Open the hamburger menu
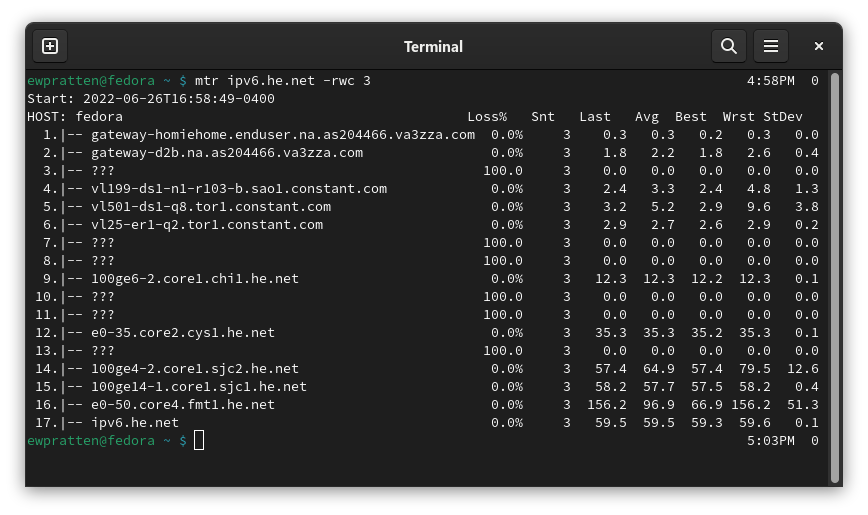The height and width of the screenshot is (515, 868). [x=771, y=46]
